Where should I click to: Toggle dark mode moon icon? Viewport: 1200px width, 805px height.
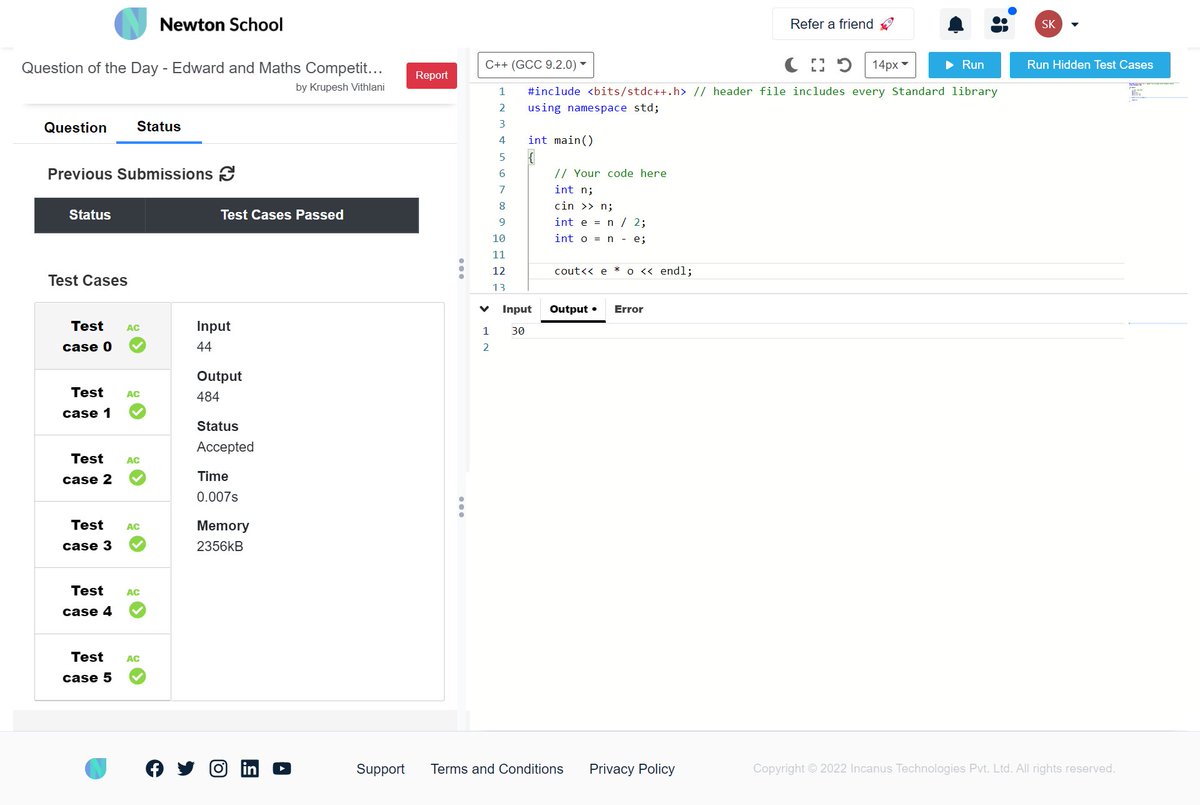[x=791, y=65]
